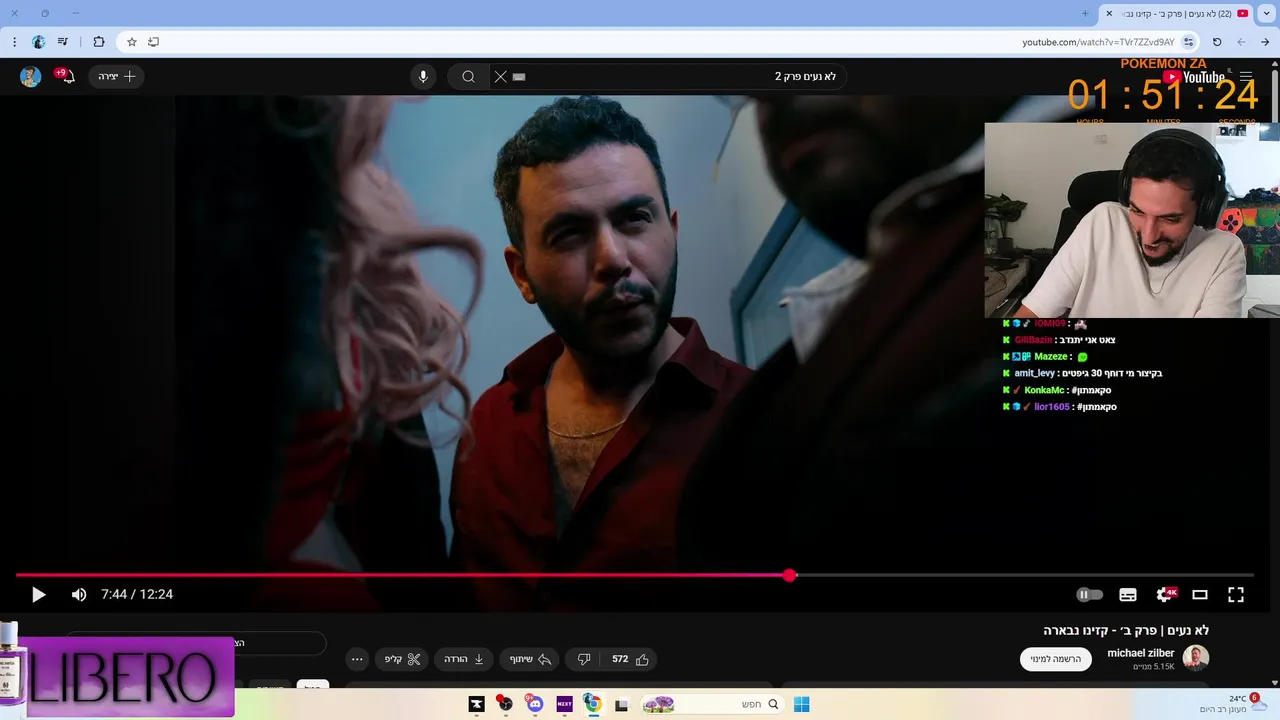
Task: Switch to theater mode
Action: 1200,594
